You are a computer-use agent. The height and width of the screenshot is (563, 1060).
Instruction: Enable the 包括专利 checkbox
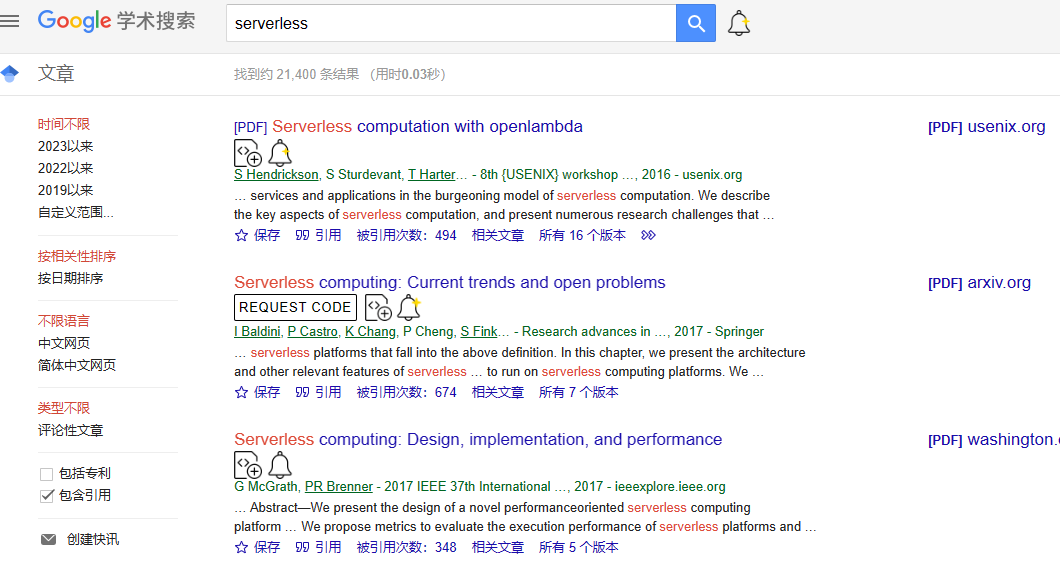point(46,474)
